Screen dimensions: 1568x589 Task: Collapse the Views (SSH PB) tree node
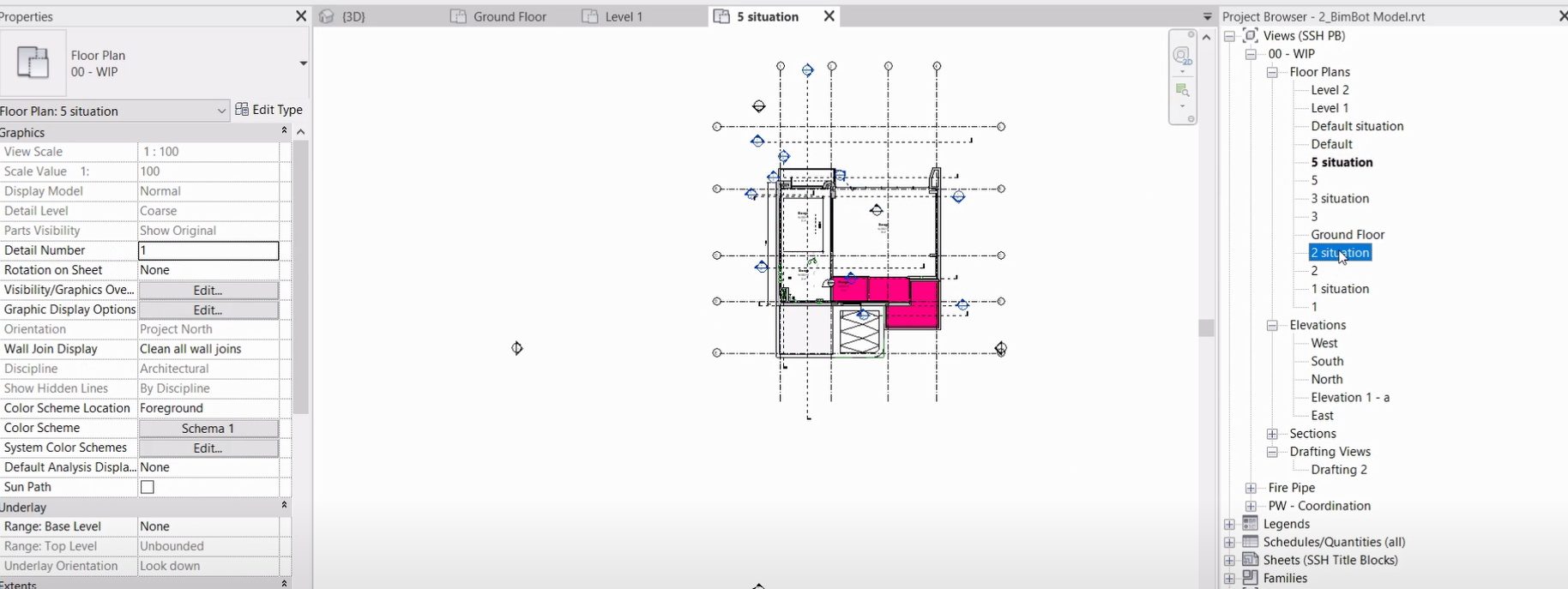point(1229,36)
